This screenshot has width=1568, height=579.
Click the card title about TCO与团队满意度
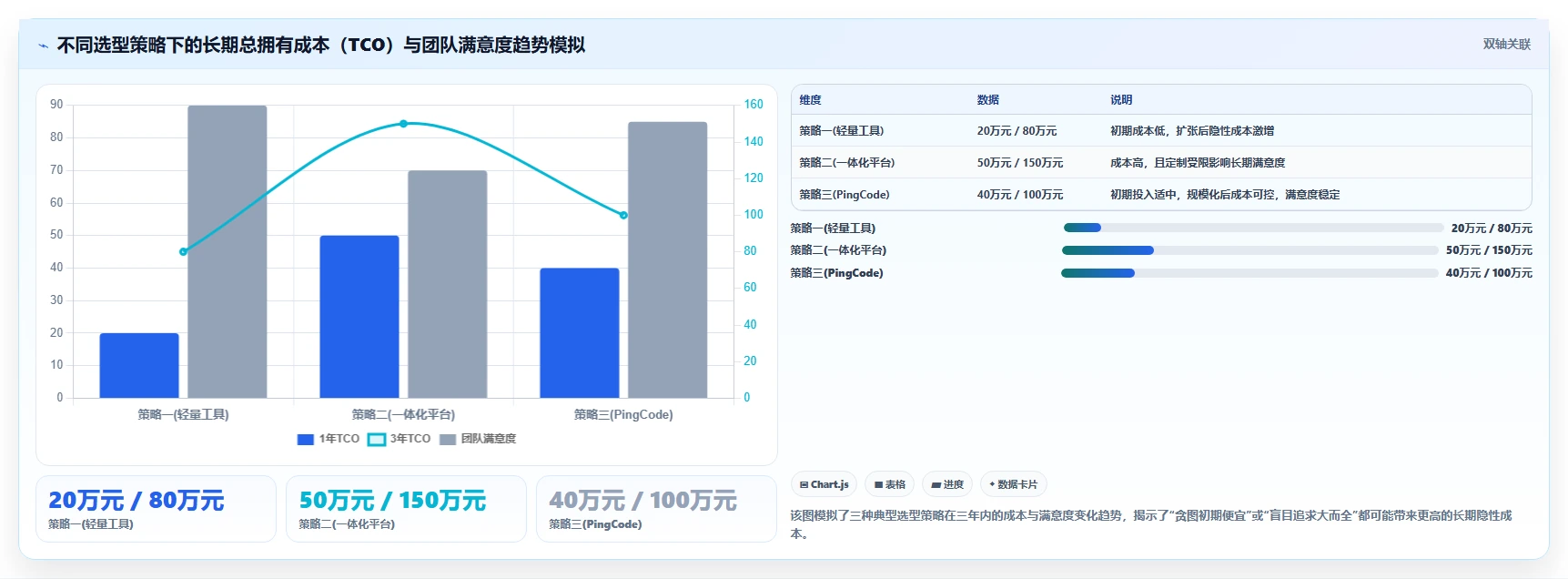(x=320, y=46)
